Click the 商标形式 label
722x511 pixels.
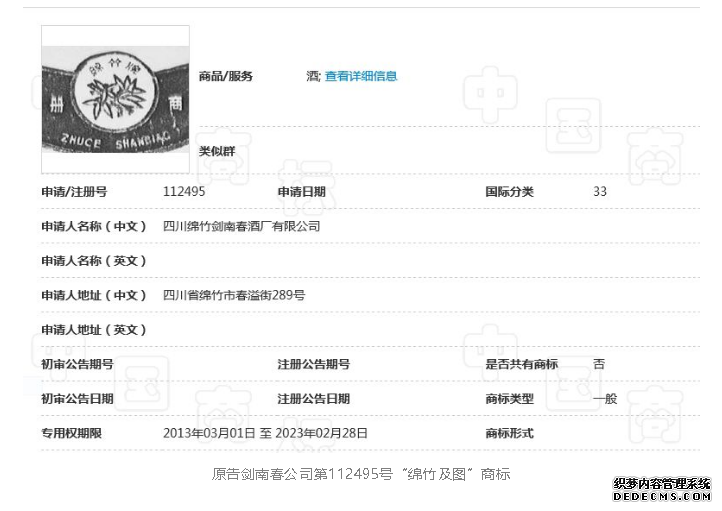509,433
